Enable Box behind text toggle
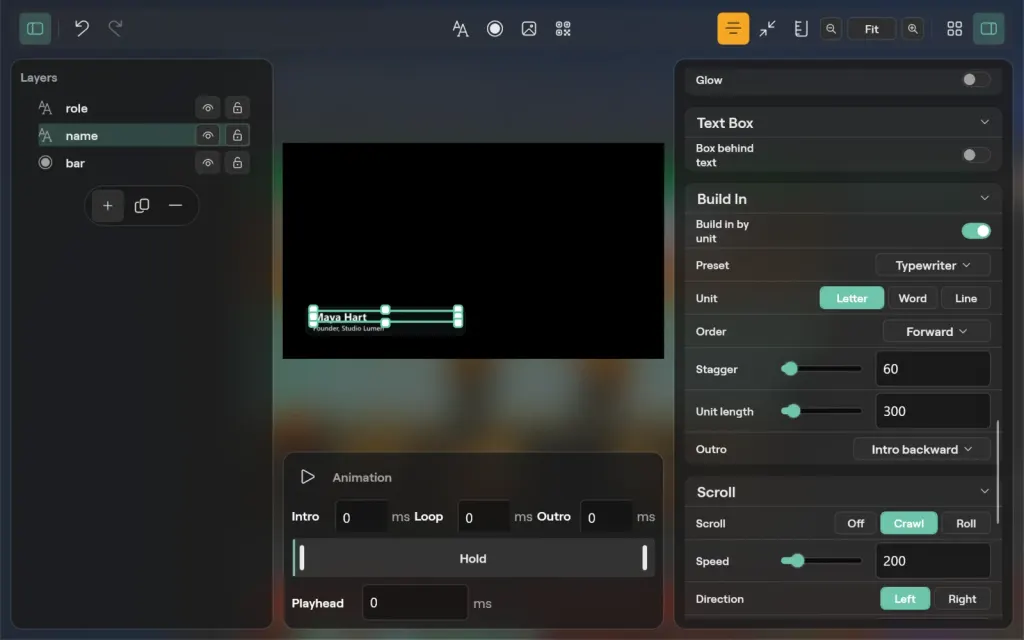The image size is (1024, 640). point(976,155)
